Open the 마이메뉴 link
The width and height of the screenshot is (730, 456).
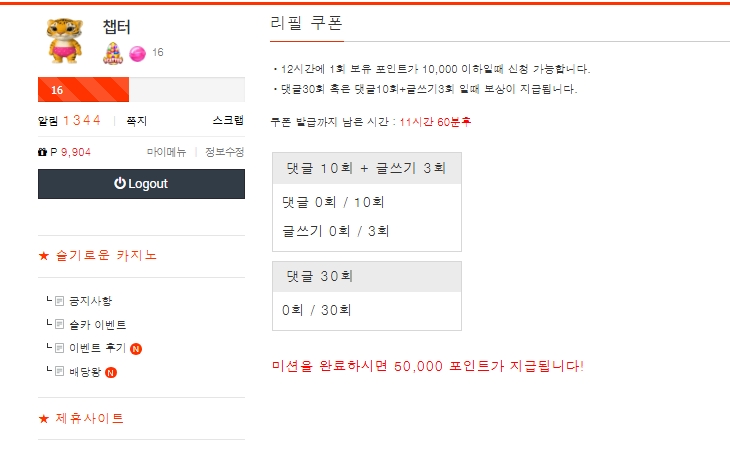click(166, 152)
